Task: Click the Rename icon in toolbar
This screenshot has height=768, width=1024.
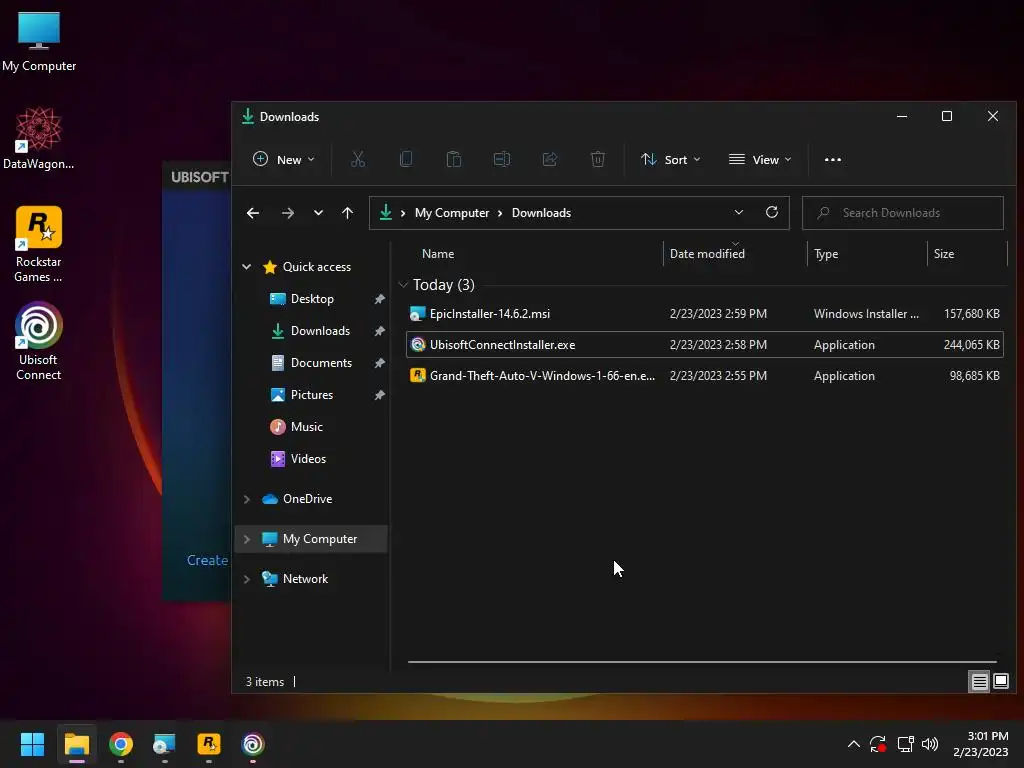Action: coord(502,159)
